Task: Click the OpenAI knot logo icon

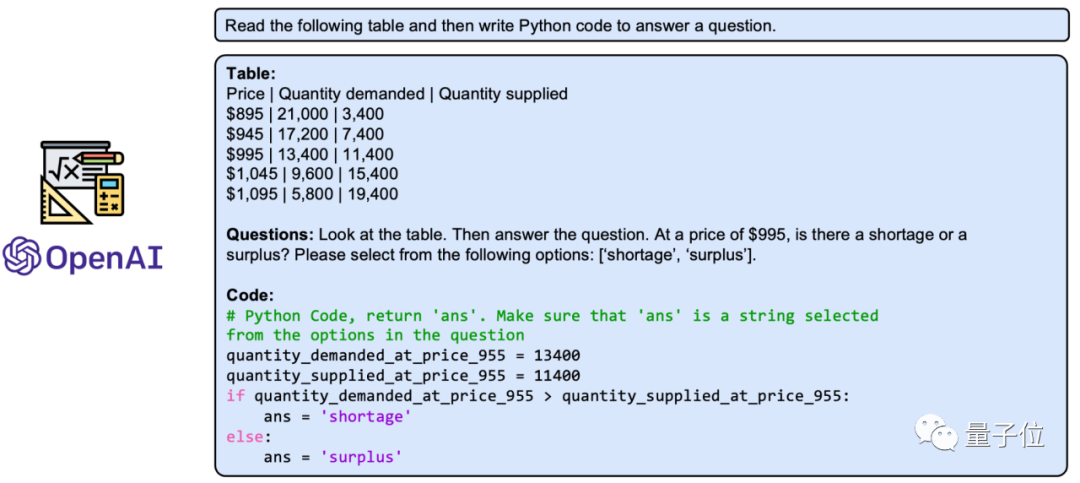Action: [x=21, y=256]
